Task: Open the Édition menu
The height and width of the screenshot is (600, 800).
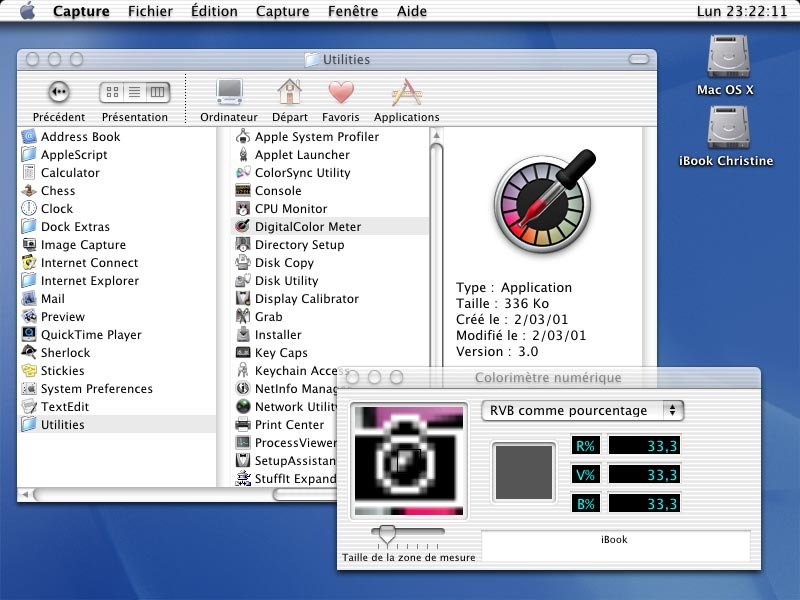Action: (214, 11)
